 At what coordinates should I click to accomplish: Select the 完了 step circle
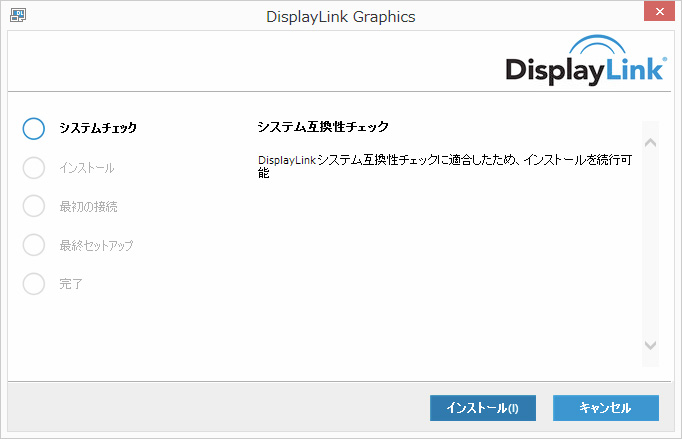click(33, 284)
